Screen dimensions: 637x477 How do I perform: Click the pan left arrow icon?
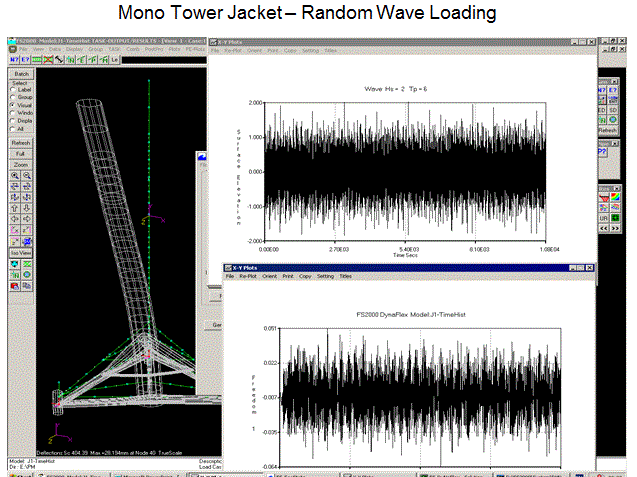point(14,219)
